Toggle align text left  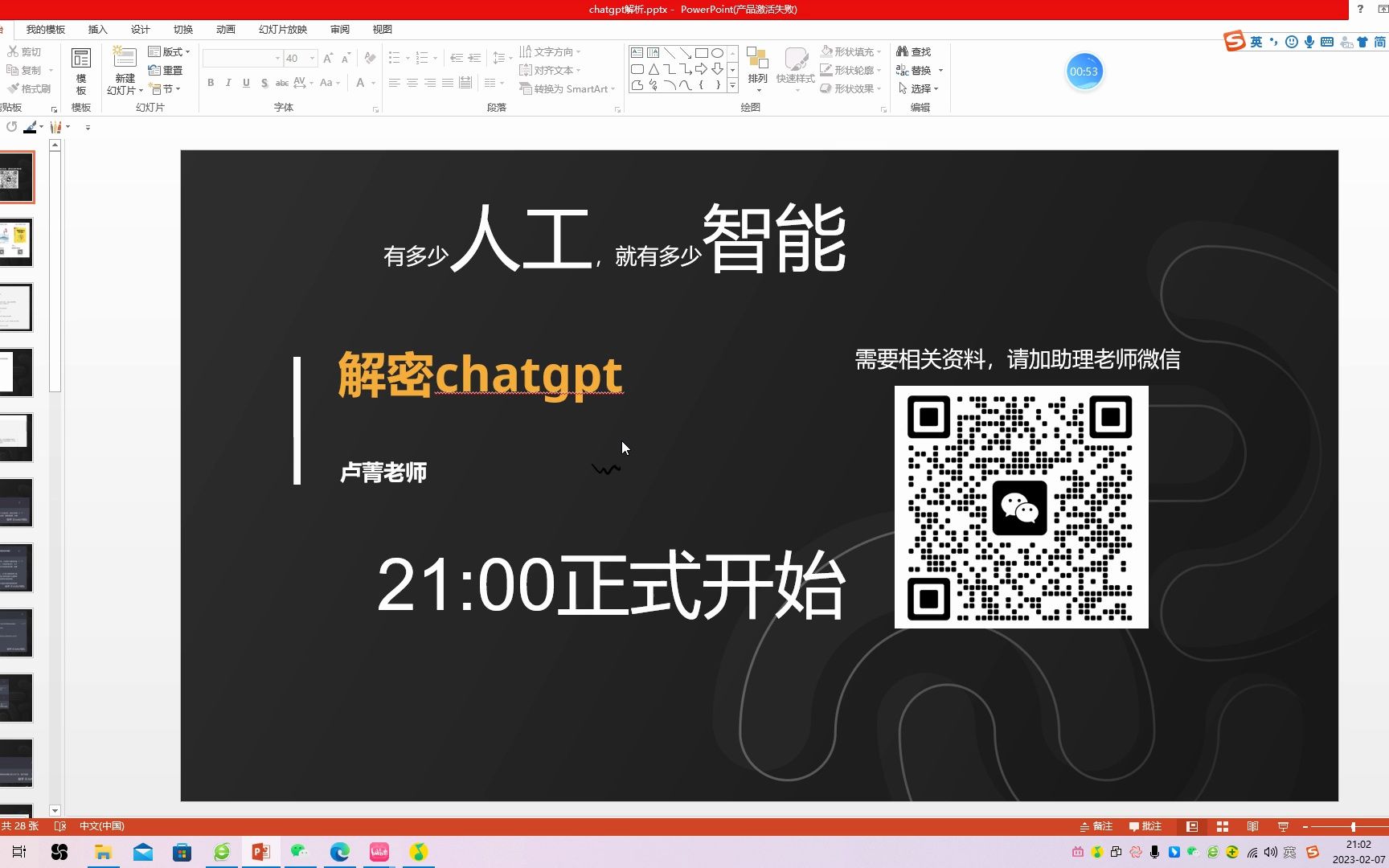394,83
